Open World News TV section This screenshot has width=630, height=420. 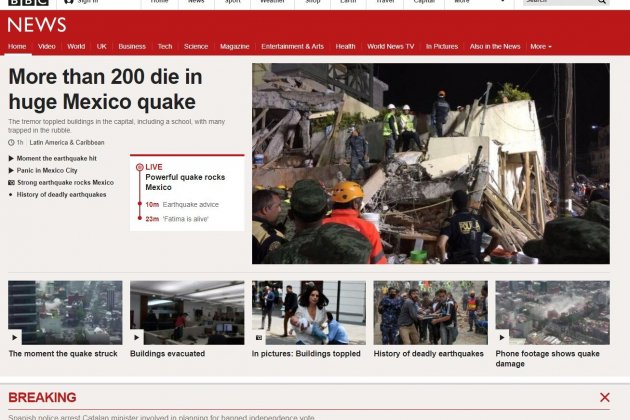(391, 47)
